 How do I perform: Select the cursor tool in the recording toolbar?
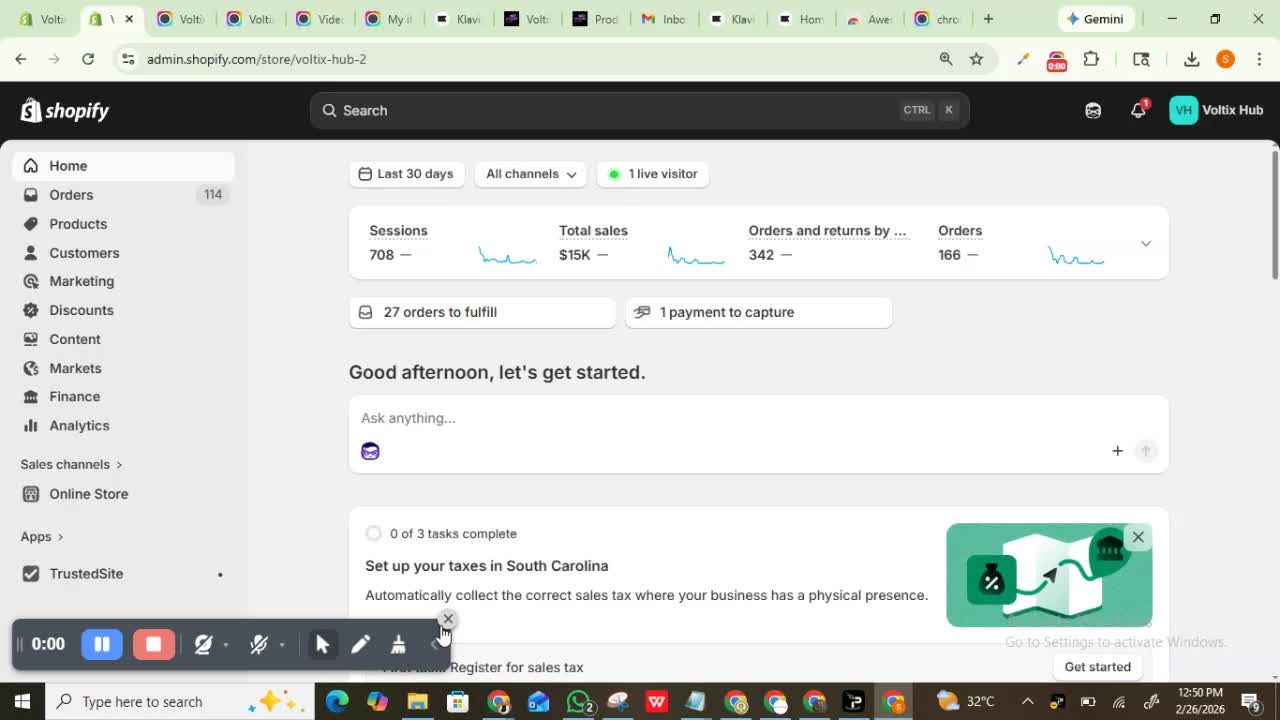(x=323, y=644)
